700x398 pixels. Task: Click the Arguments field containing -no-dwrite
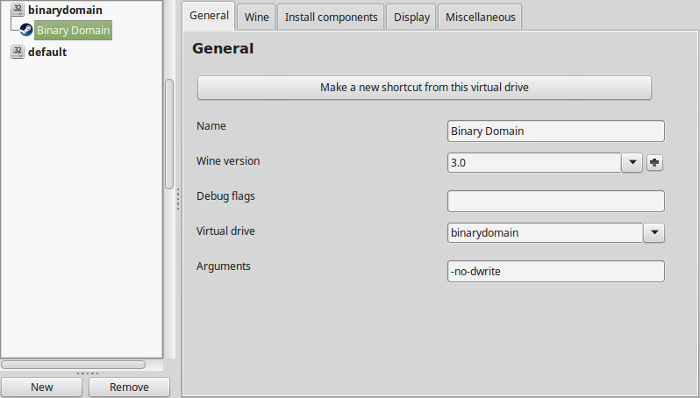coord(556,271)
